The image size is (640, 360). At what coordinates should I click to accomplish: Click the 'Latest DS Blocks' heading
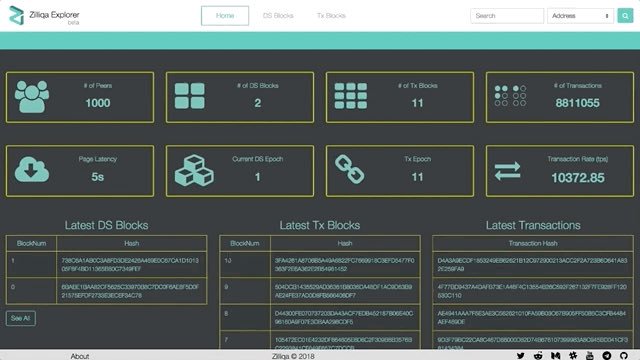pos(106,225)
